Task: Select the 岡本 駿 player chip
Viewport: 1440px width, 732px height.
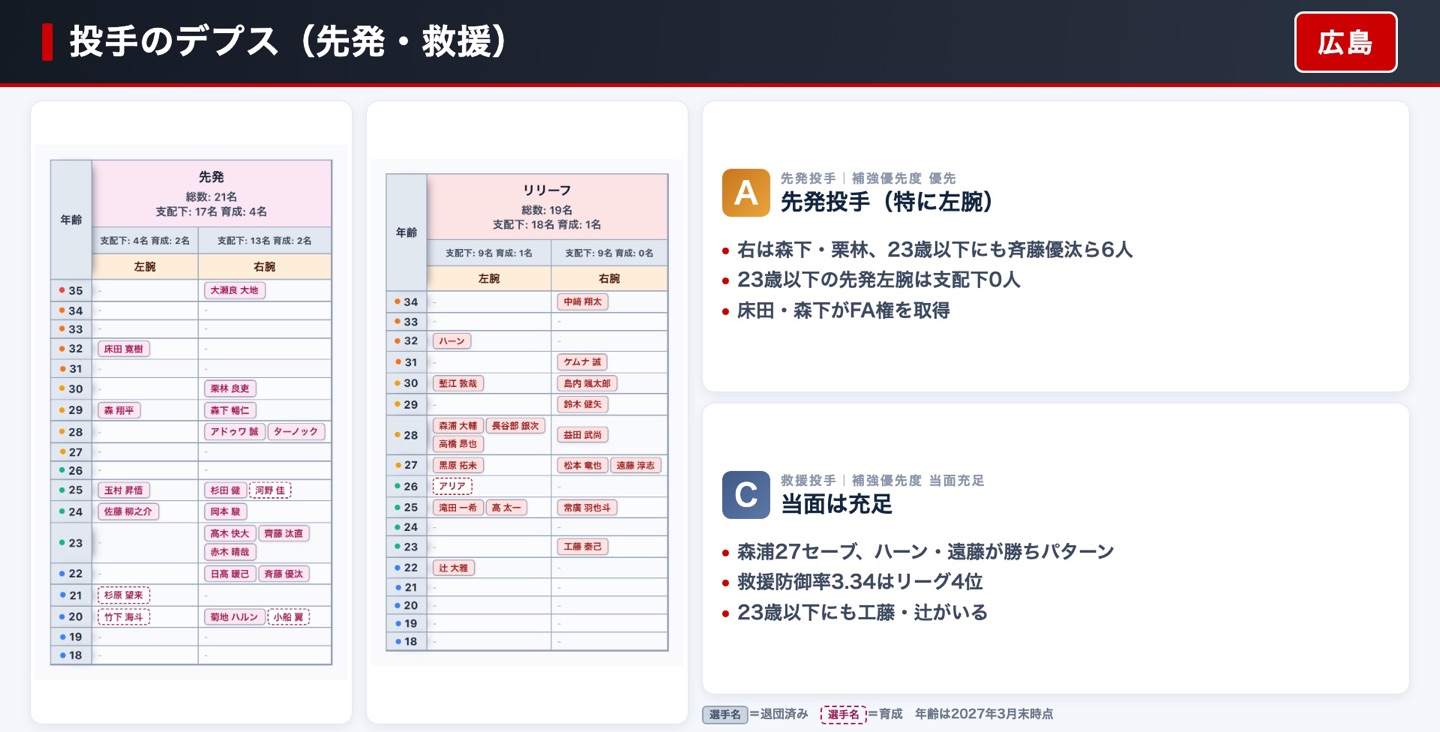Action: click(x=225, y=511)
